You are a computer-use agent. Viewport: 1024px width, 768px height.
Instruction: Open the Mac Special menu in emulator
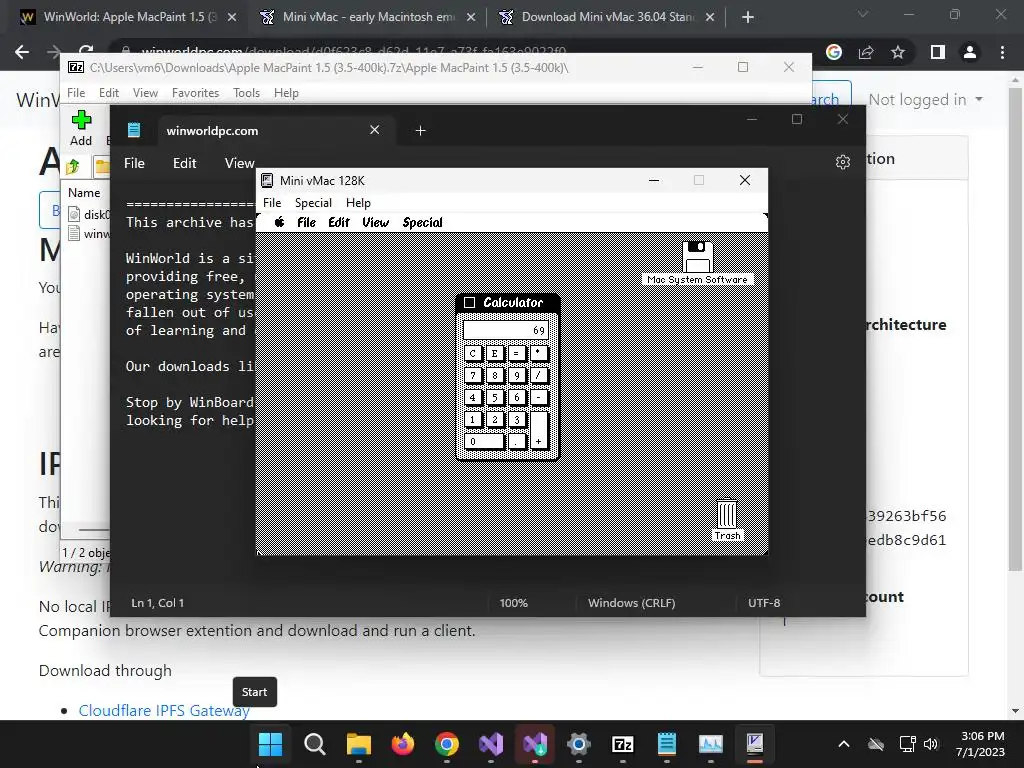423,222
